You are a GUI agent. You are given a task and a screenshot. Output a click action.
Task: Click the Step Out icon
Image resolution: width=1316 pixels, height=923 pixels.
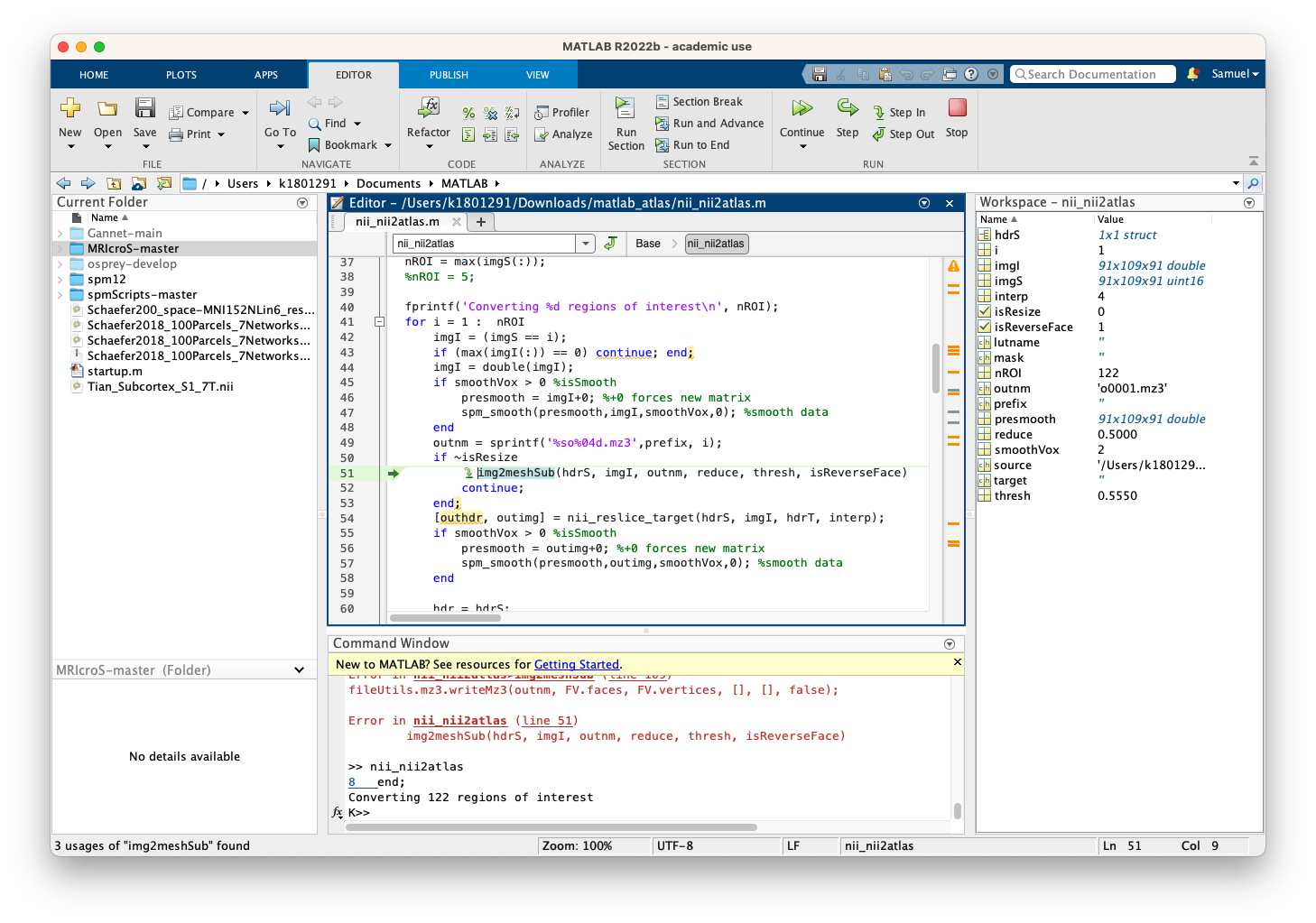pos(879,134)
